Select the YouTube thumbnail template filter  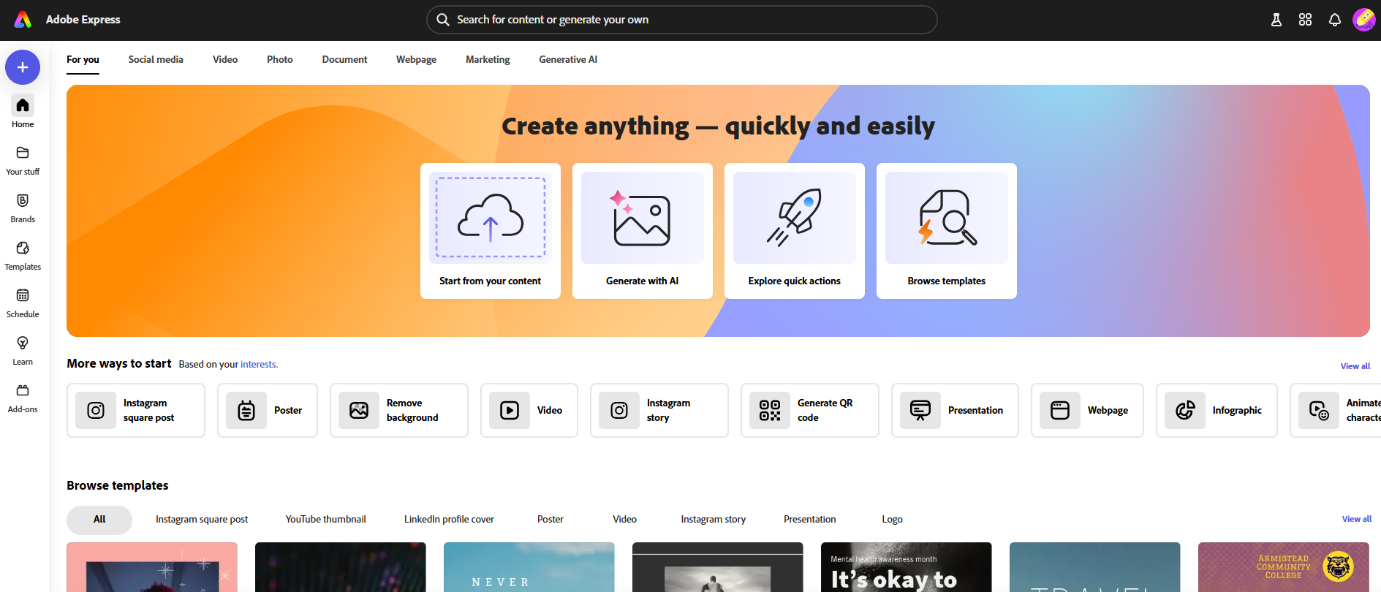click(326, 520)
